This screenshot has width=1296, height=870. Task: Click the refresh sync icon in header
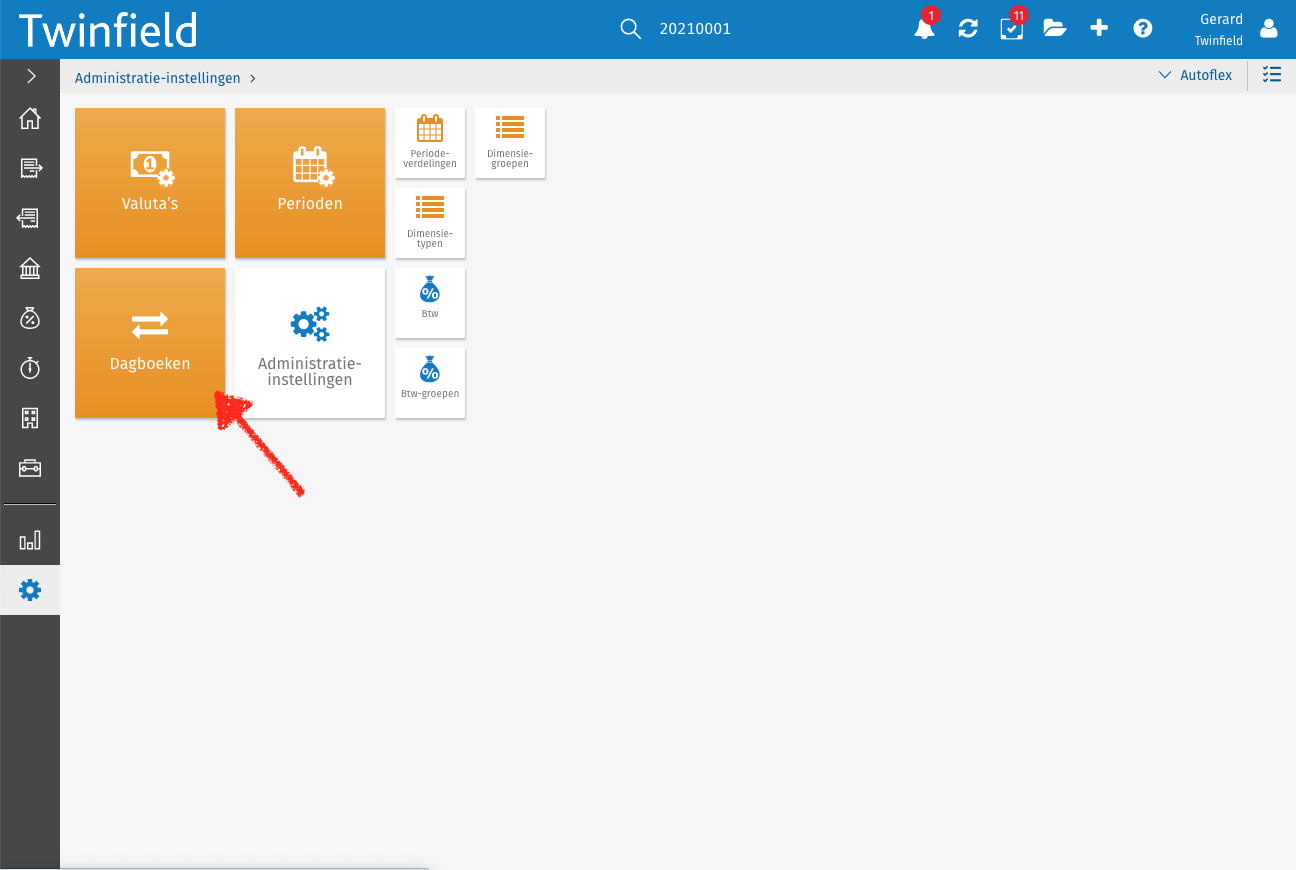tap(968, 29)
